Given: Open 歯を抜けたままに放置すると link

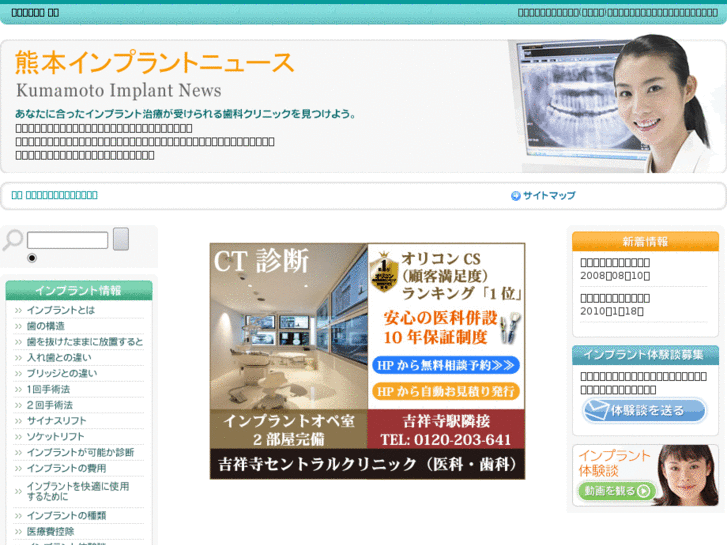Looking at the screenshot, I should point(85,341).
